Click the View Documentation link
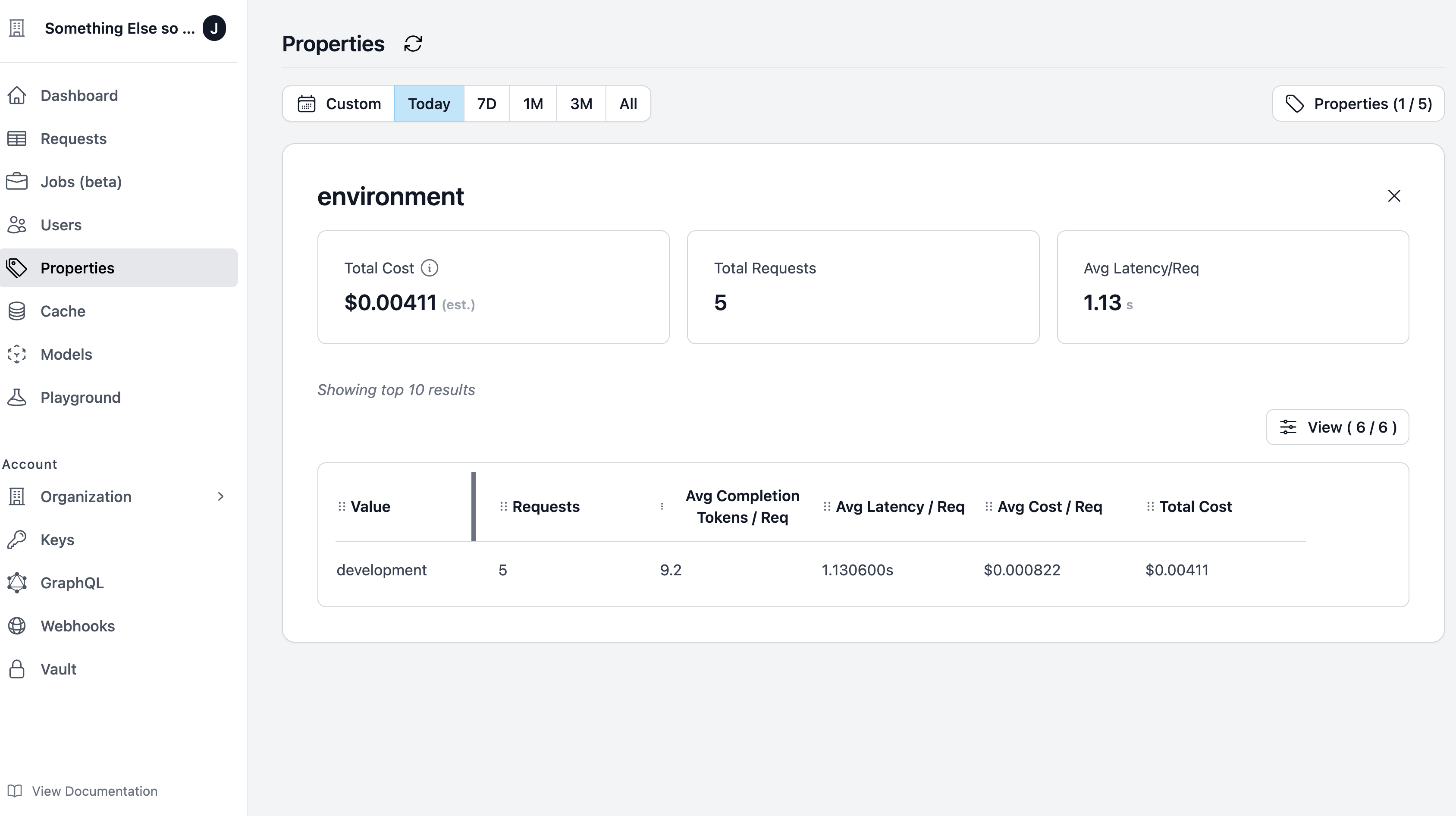Viewport: 1456px width, 816px height. [x=94, y=791]
